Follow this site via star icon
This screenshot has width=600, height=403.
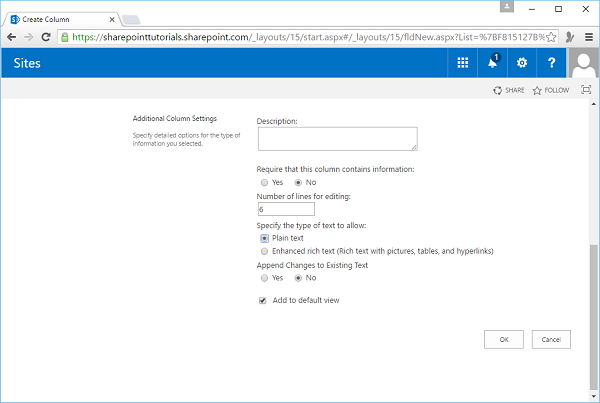pyautogui.click(x=550, y=90)
